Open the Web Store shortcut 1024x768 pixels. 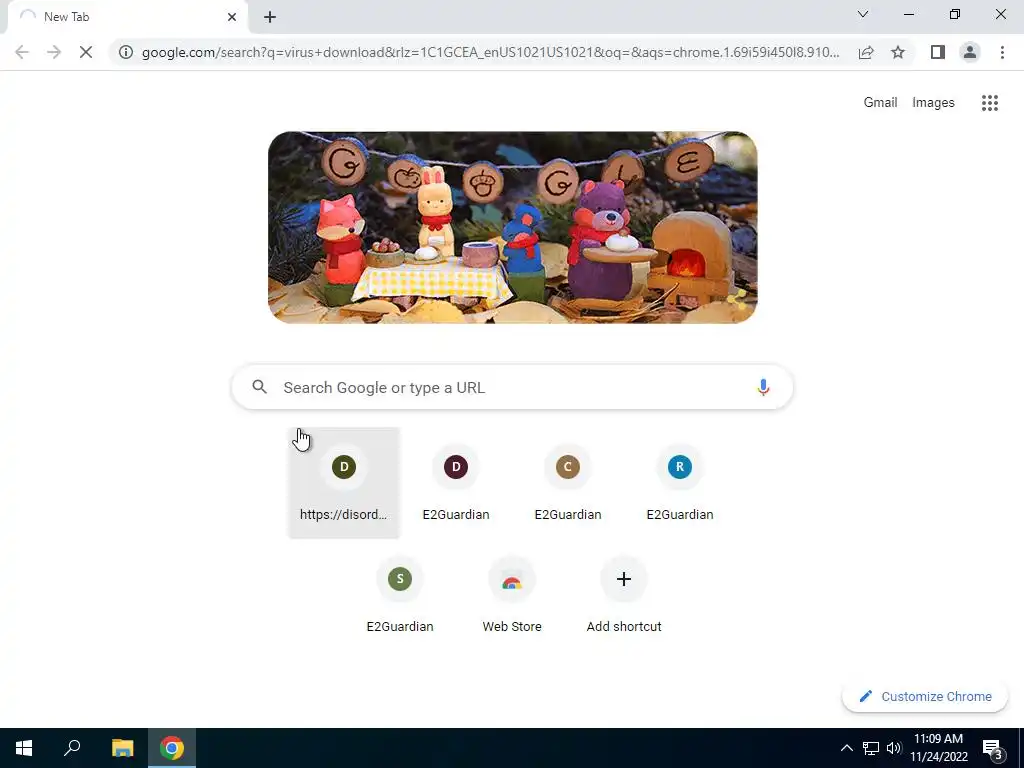511,595
